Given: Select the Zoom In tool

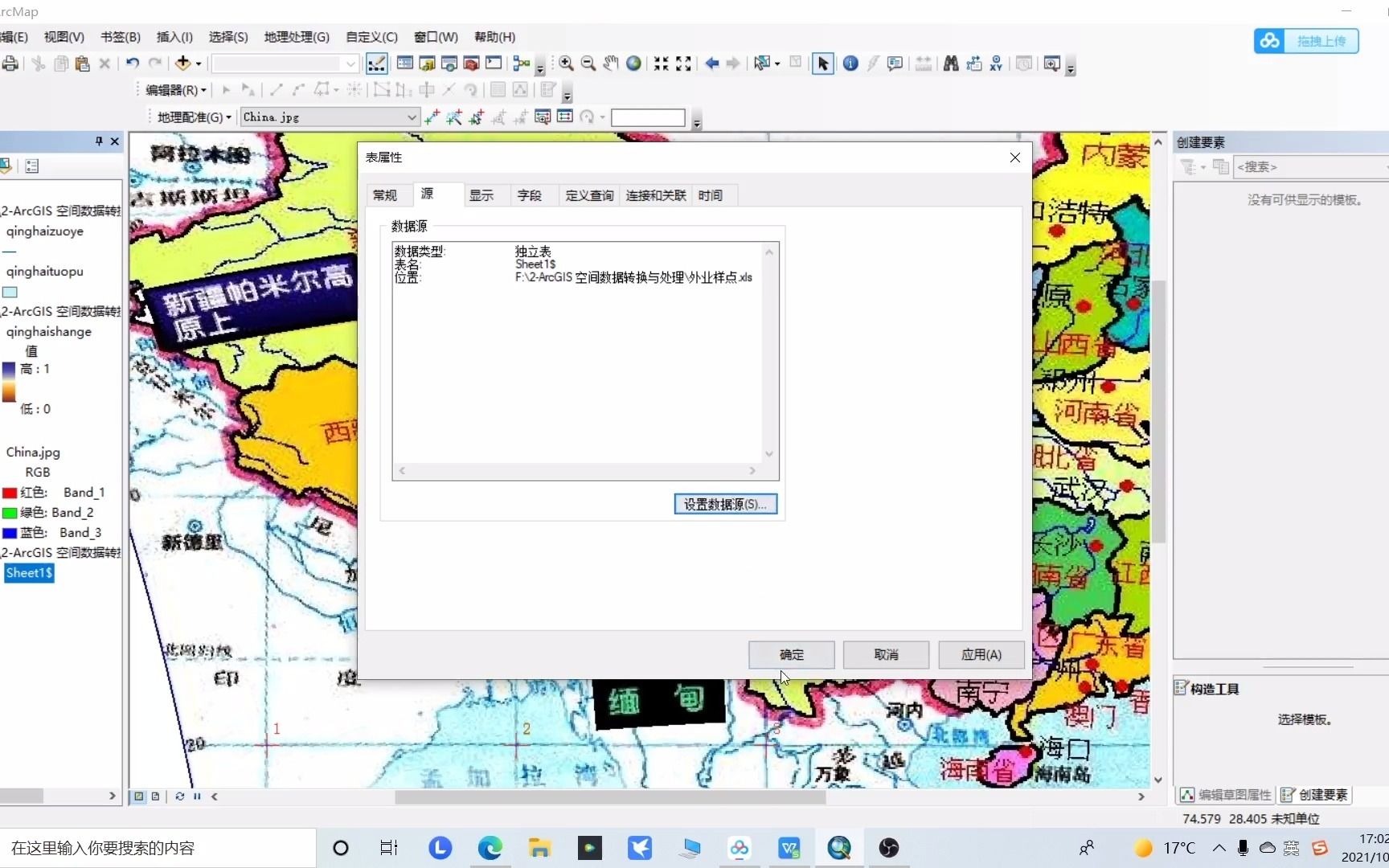Looking at the screenshot, I should (567, 63).
